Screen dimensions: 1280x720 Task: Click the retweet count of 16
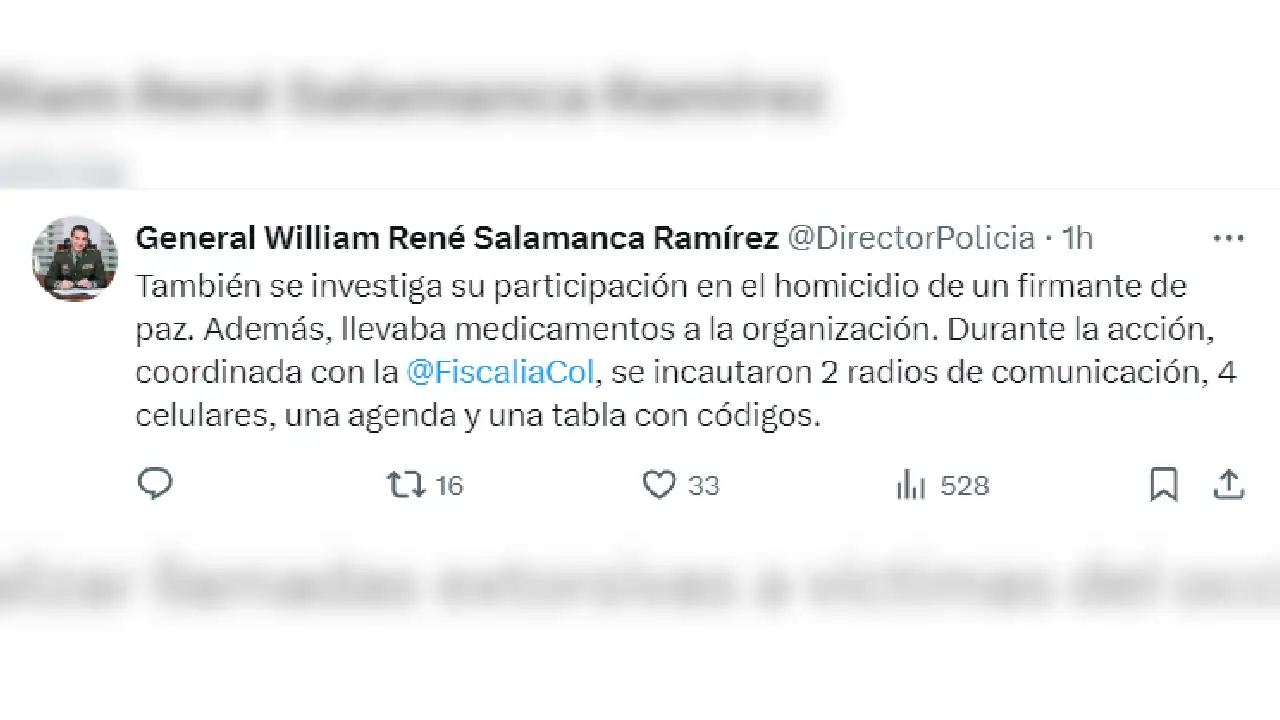(450, 486)
